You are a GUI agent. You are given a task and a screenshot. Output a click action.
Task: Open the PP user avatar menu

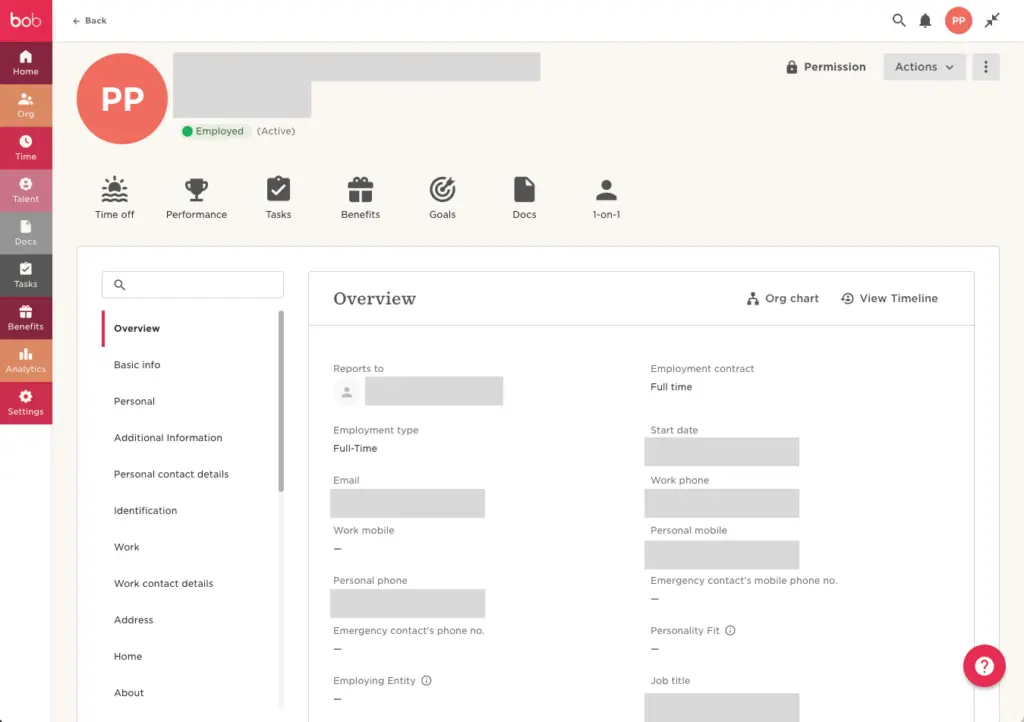click(x=958, y=20)
